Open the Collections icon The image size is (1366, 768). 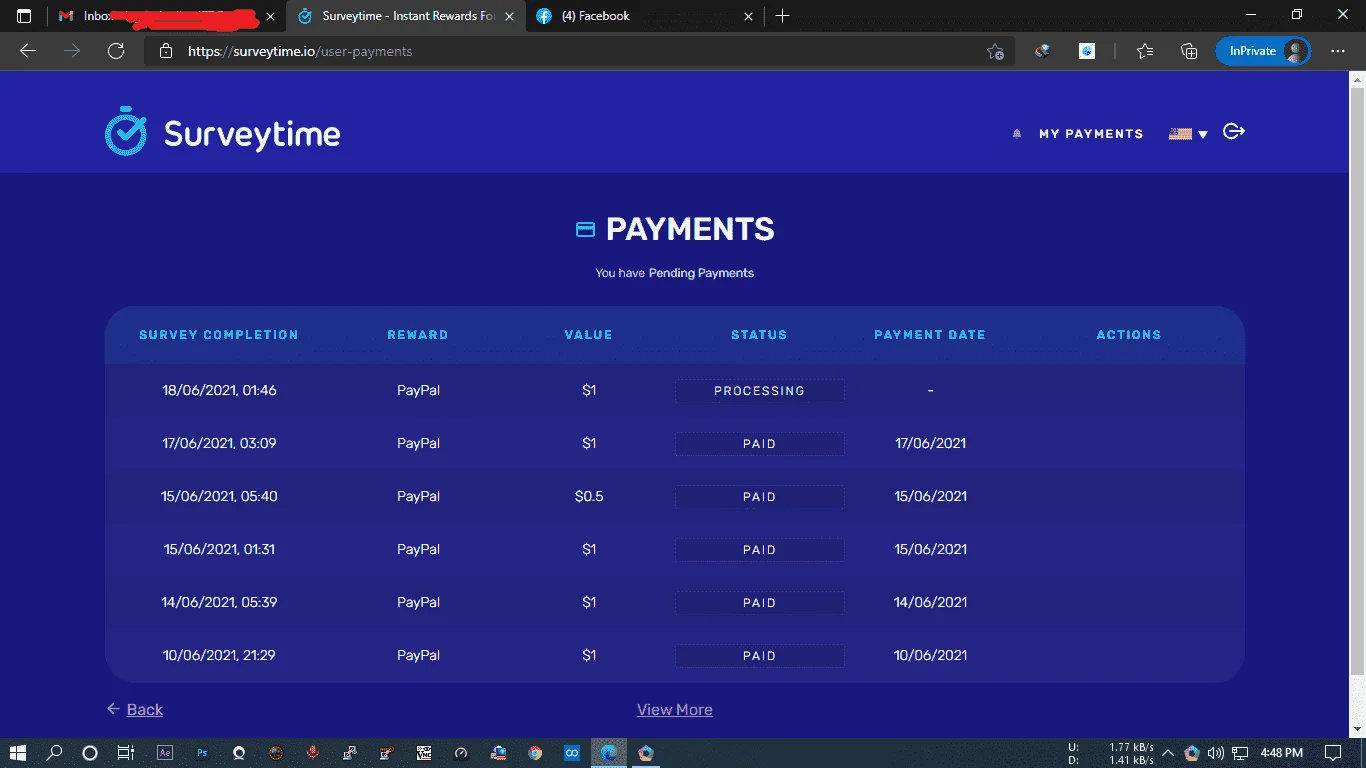click(1189, 51)
